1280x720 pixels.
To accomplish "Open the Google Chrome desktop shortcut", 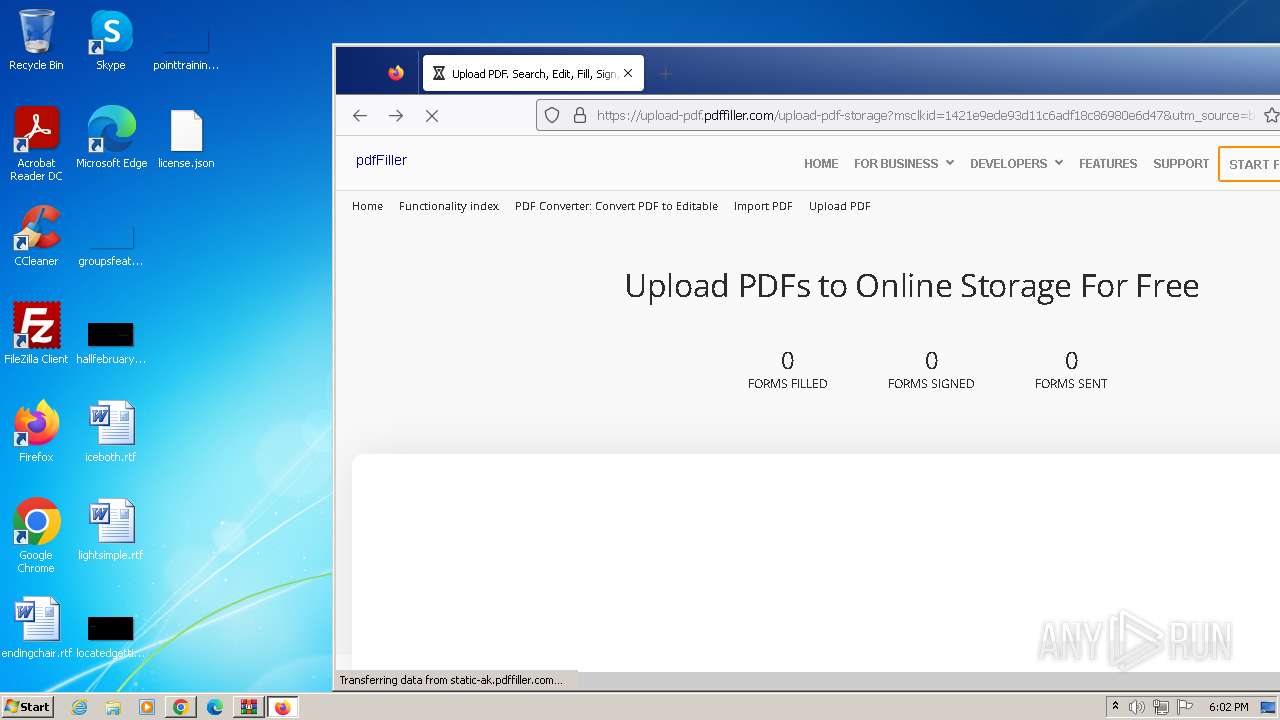I will pyautogui.click(x=36, y=536).
